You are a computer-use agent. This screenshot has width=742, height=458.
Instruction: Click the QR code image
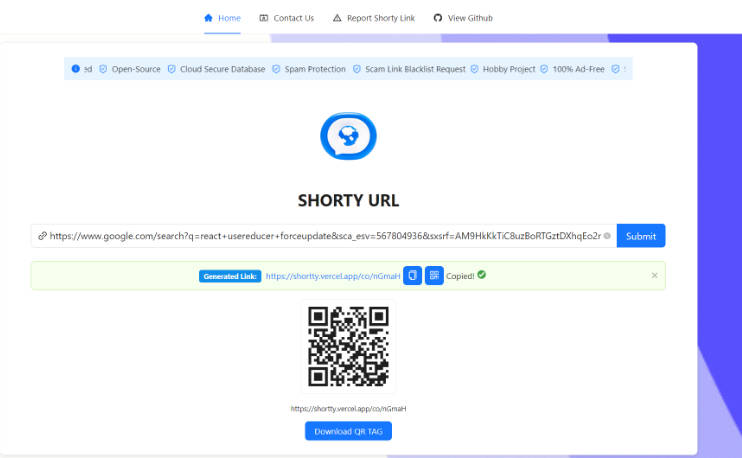tap(348, 347)
